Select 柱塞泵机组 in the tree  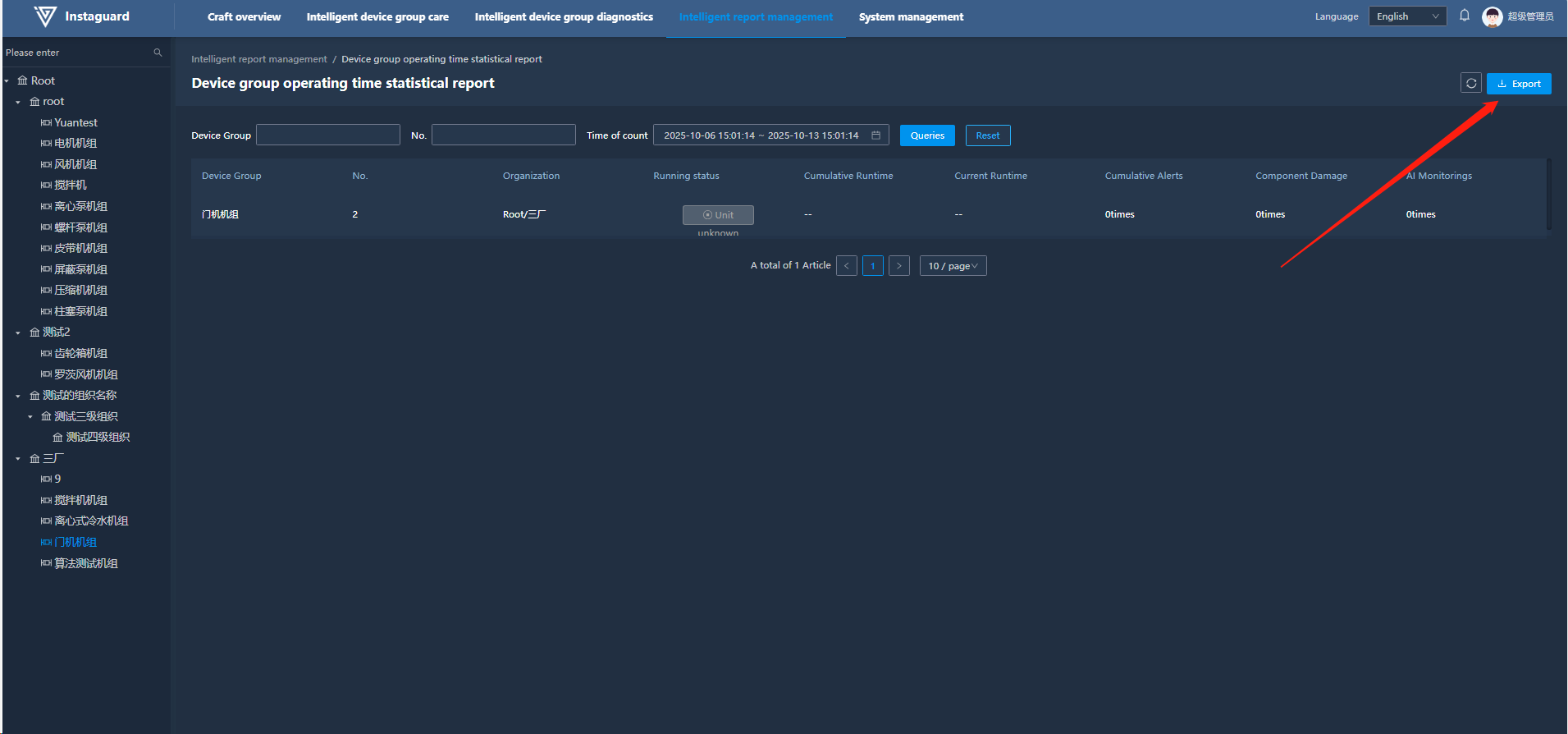click(80, 311)
